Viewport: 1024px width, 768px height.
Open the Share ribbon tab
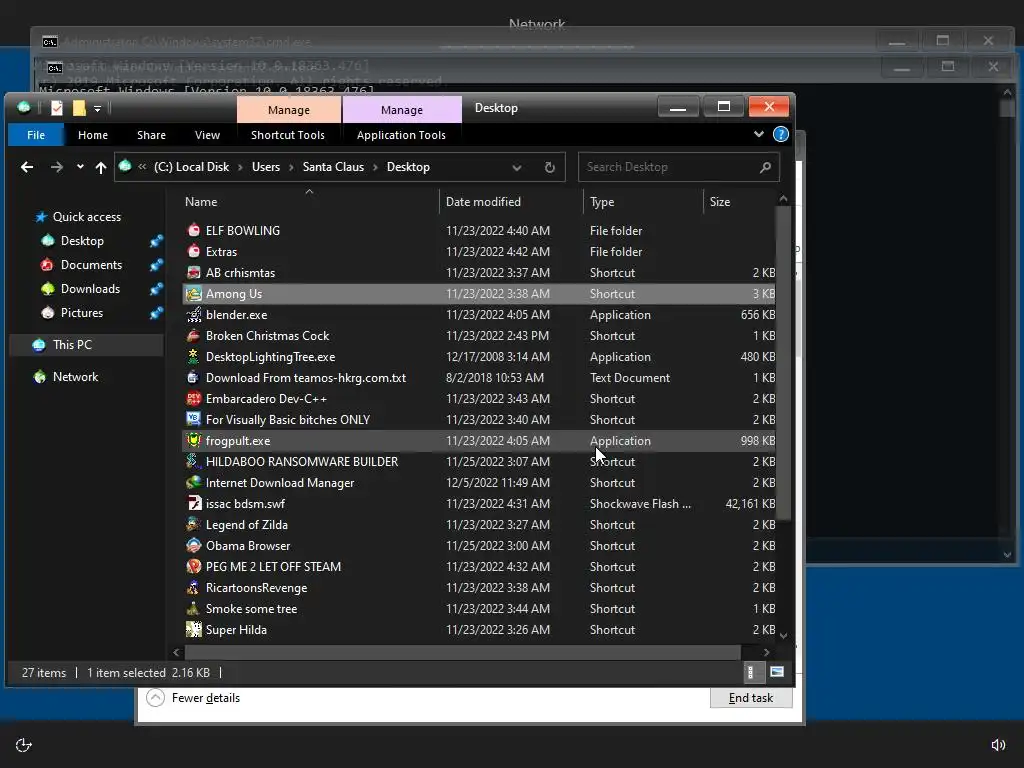click(x=152, y=135)
